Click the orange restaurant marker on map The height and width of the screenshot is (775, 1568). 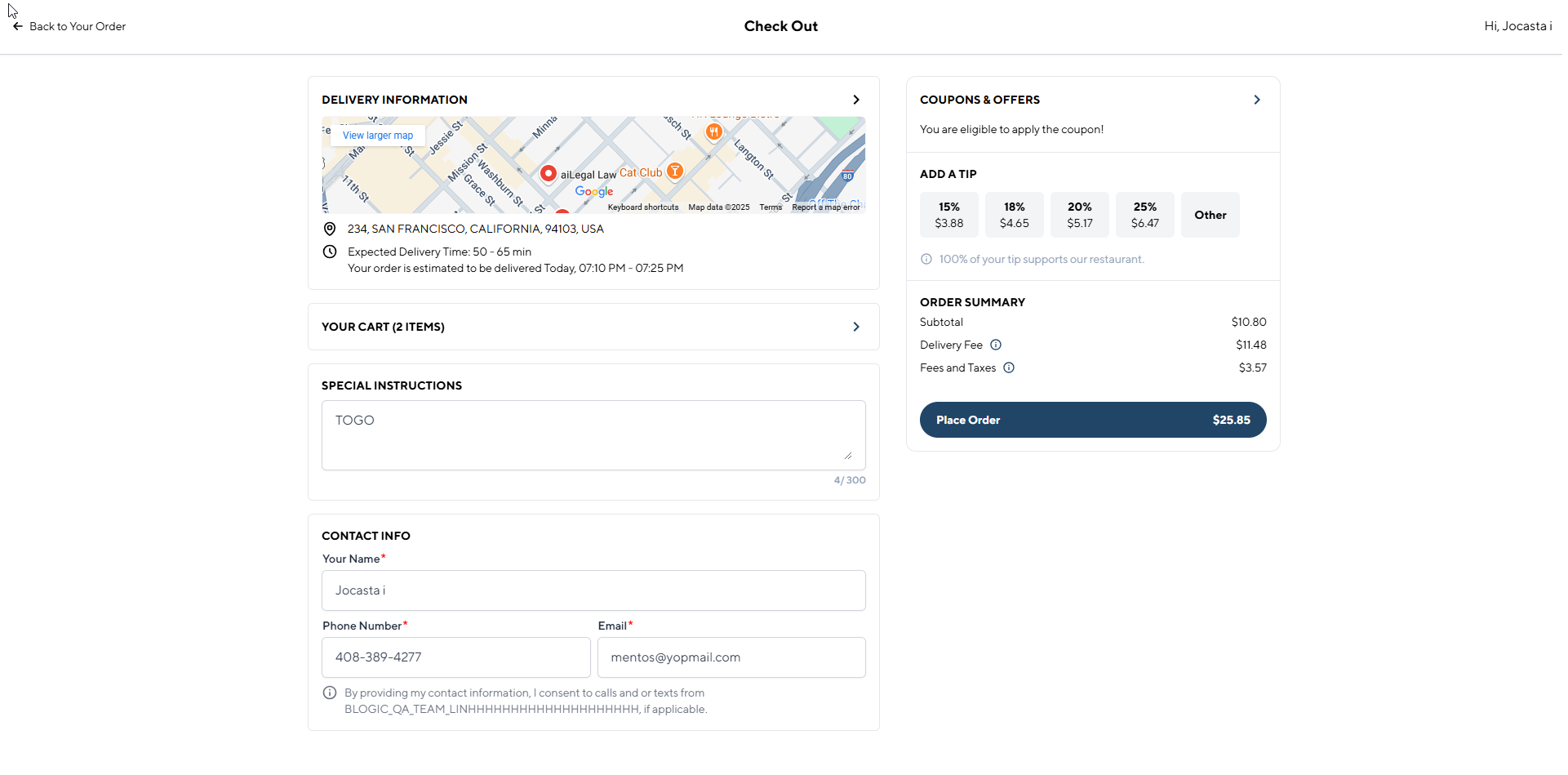pos(714,131)
